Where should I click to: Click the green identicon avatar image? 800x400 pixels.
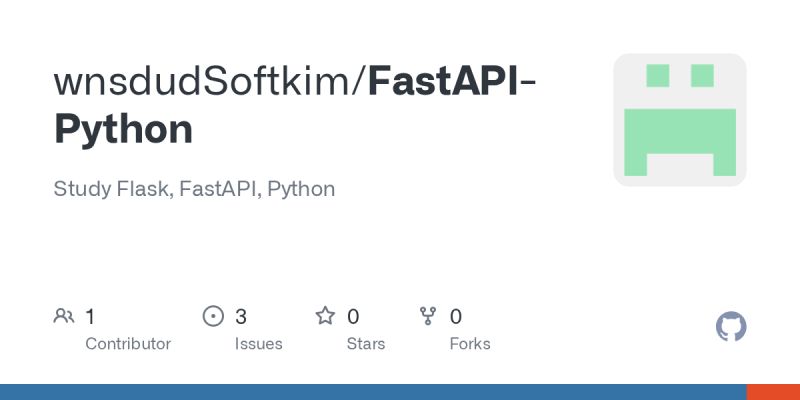680,120
